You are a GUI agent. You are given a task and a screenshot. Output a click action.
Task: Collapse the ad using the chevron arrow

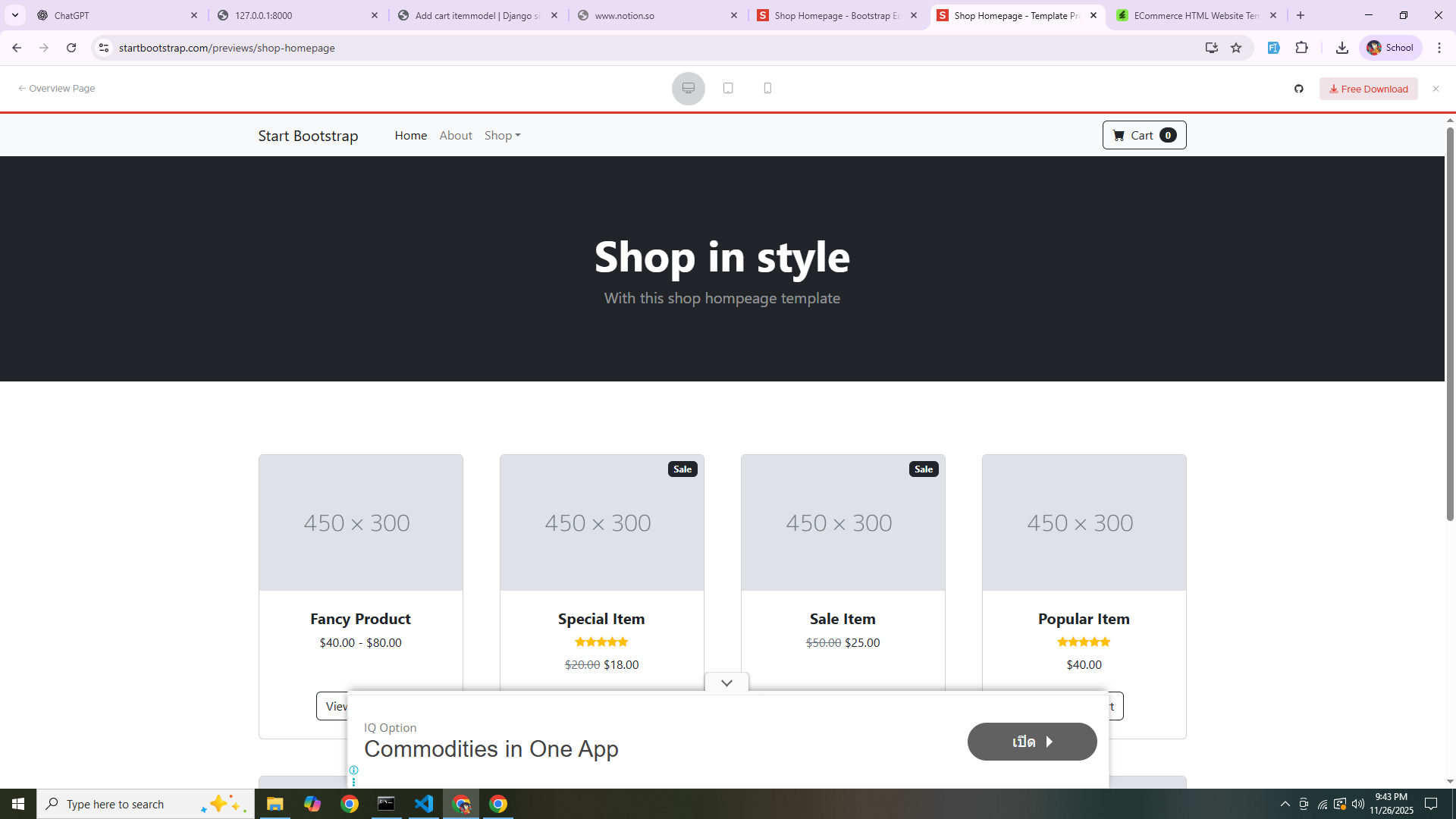pyautogui.click(x=726, y=682)
